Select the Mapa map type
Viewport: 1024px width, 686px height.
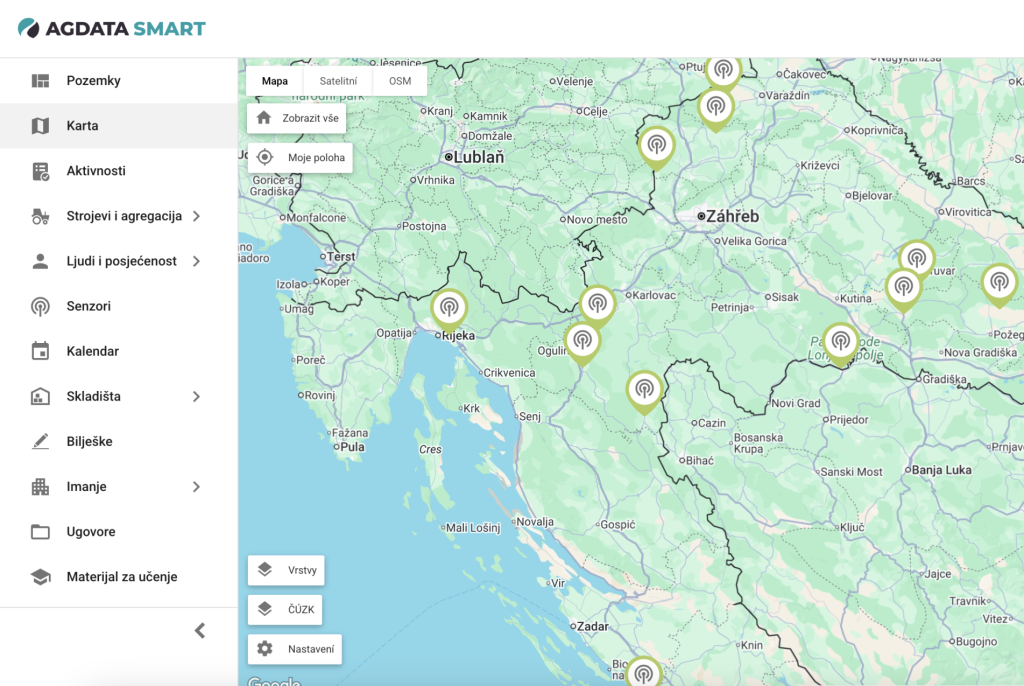[275, 81]
